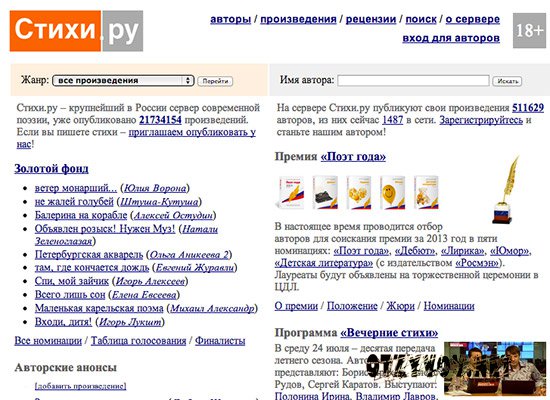Click the Искать button
The image size is (550, 400).
click(x=507, y=81)
